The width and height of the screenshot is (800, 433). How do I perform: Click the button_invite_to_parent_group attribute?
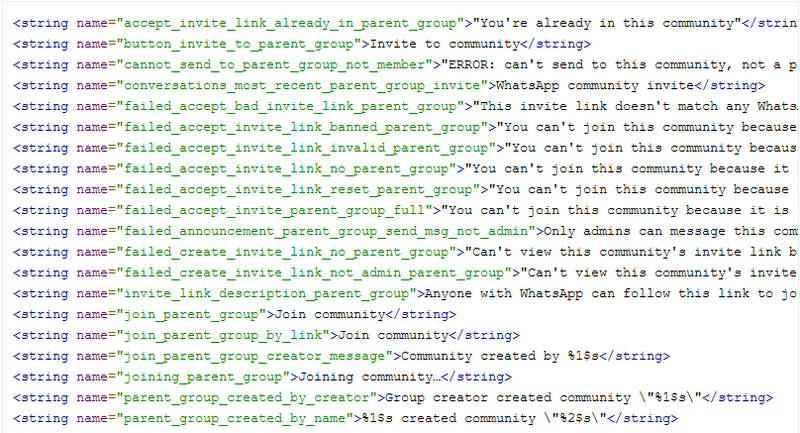[x=239, y=44]
